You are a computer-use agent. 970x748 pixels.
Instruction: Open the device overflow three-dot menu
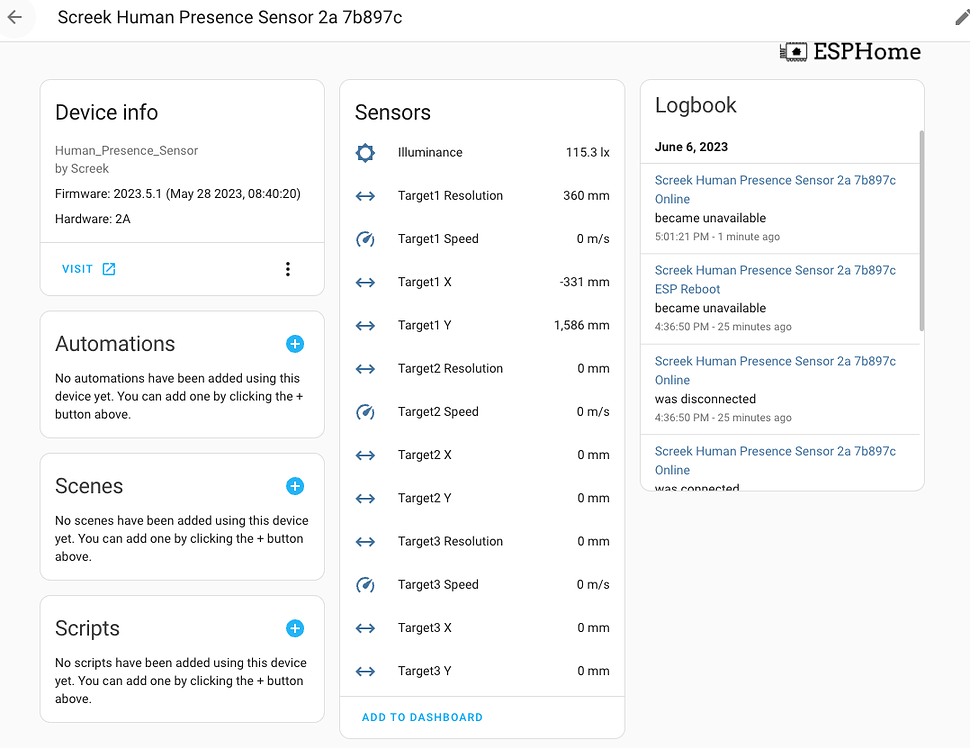coord(288,268)
